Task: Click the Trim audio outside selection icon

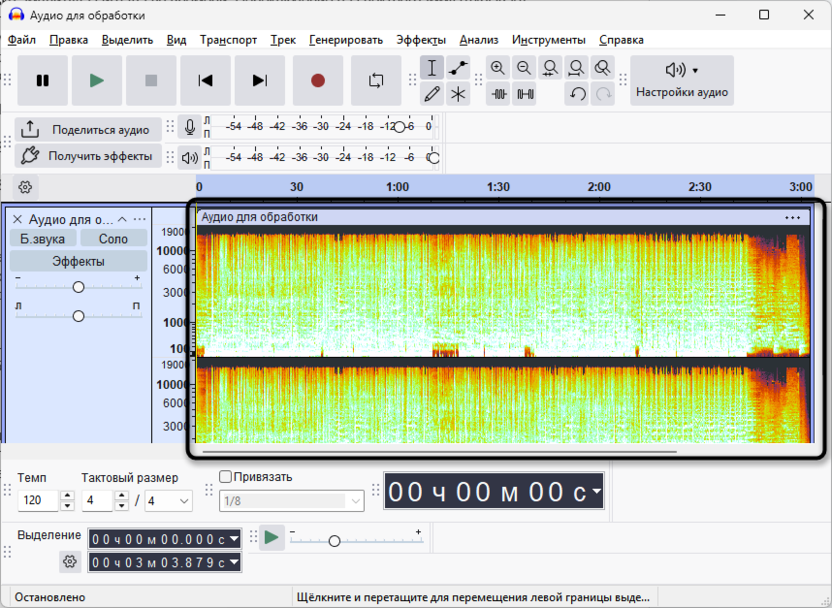Action: click(498, 94)
